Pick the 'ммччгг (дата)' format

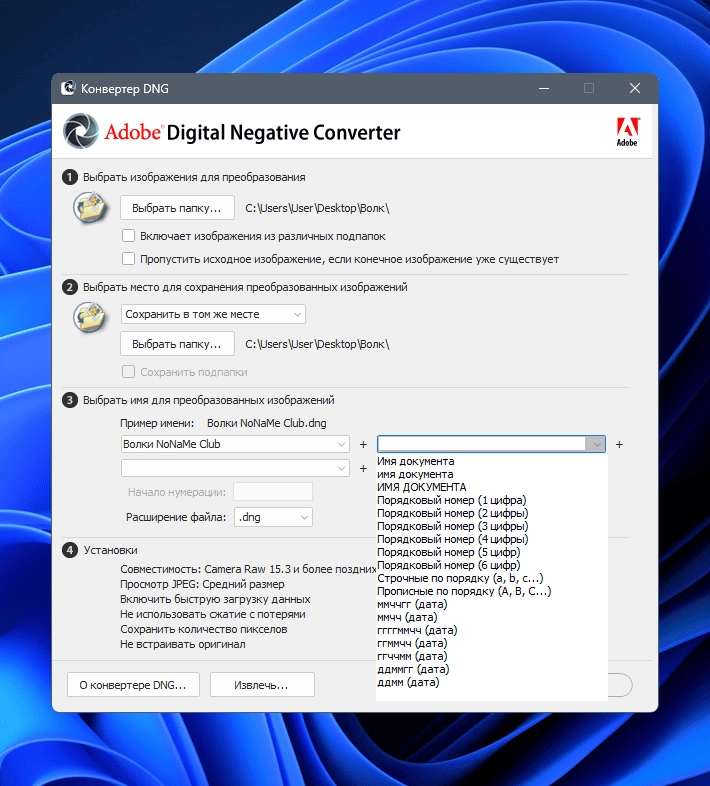click(412, 605)
